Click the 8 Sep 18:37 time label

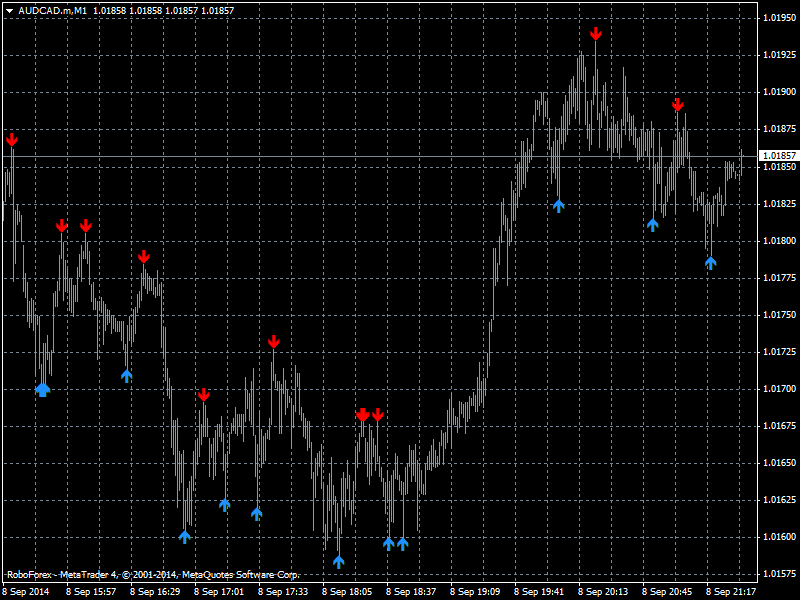(x=411, y=592)
